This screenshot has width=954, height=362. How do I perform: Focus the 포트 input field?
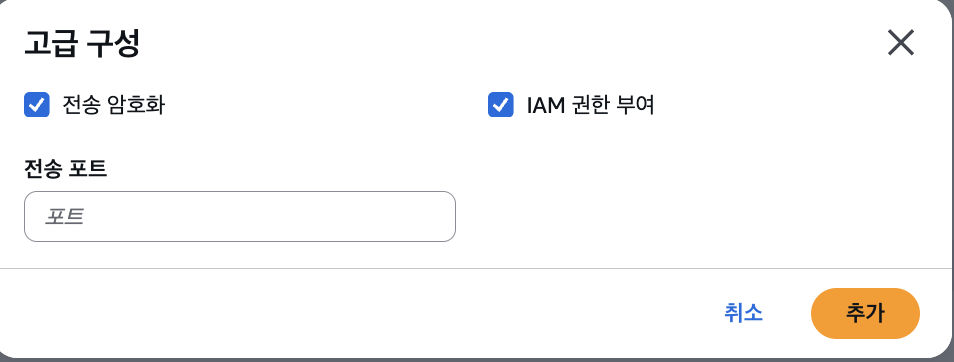[240, 217]
